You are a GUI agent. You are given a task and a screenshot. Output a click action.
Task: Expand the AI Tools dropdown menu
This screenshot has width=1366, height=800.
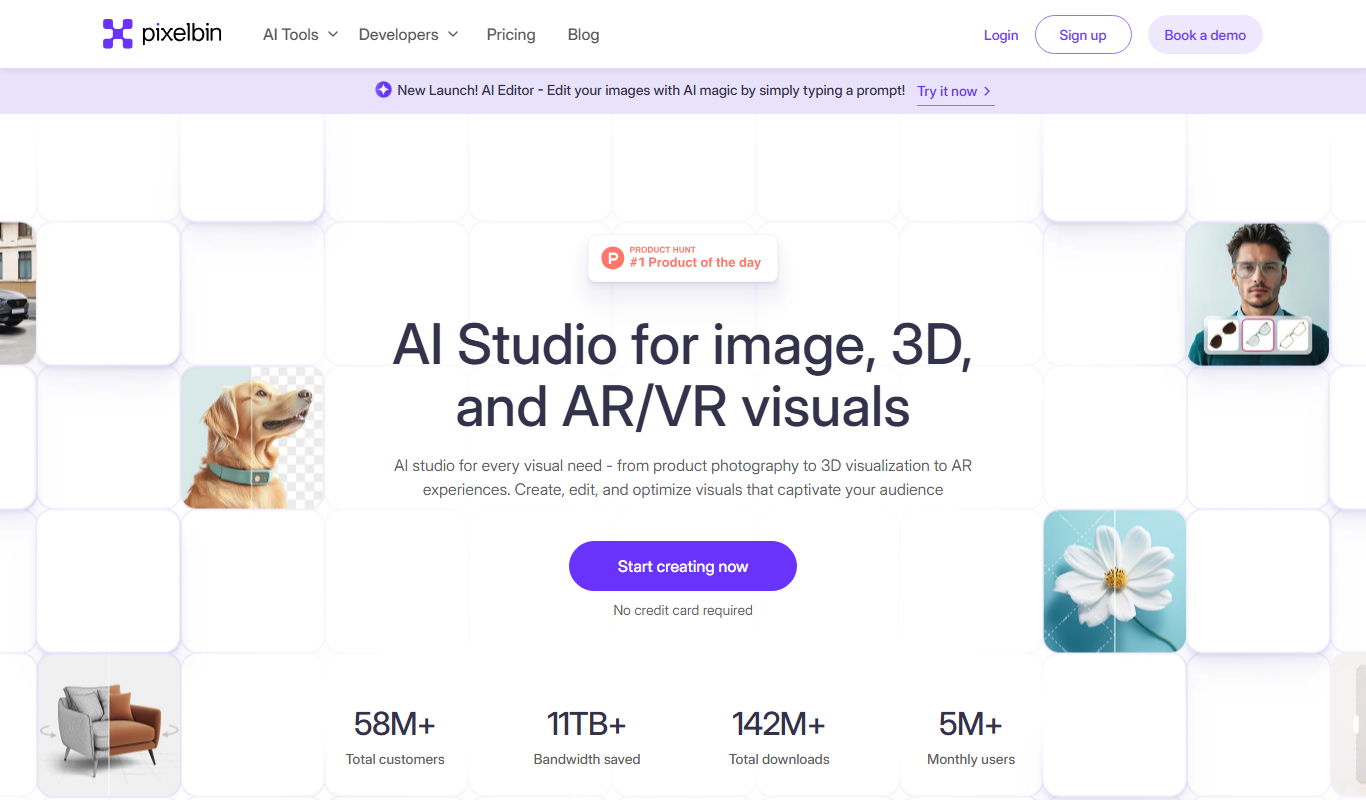coord(300,34)
